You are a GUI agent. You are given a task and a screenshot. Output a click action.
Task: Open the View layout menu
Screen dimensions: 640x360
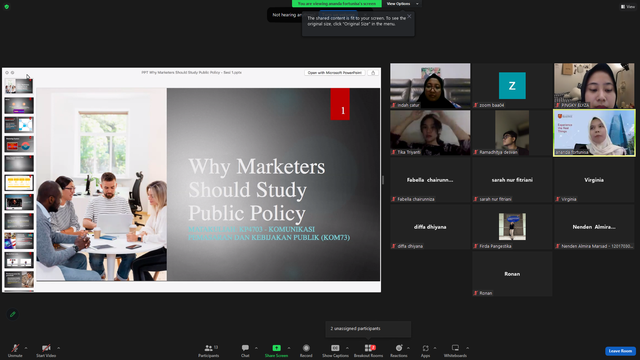point(628,7)
